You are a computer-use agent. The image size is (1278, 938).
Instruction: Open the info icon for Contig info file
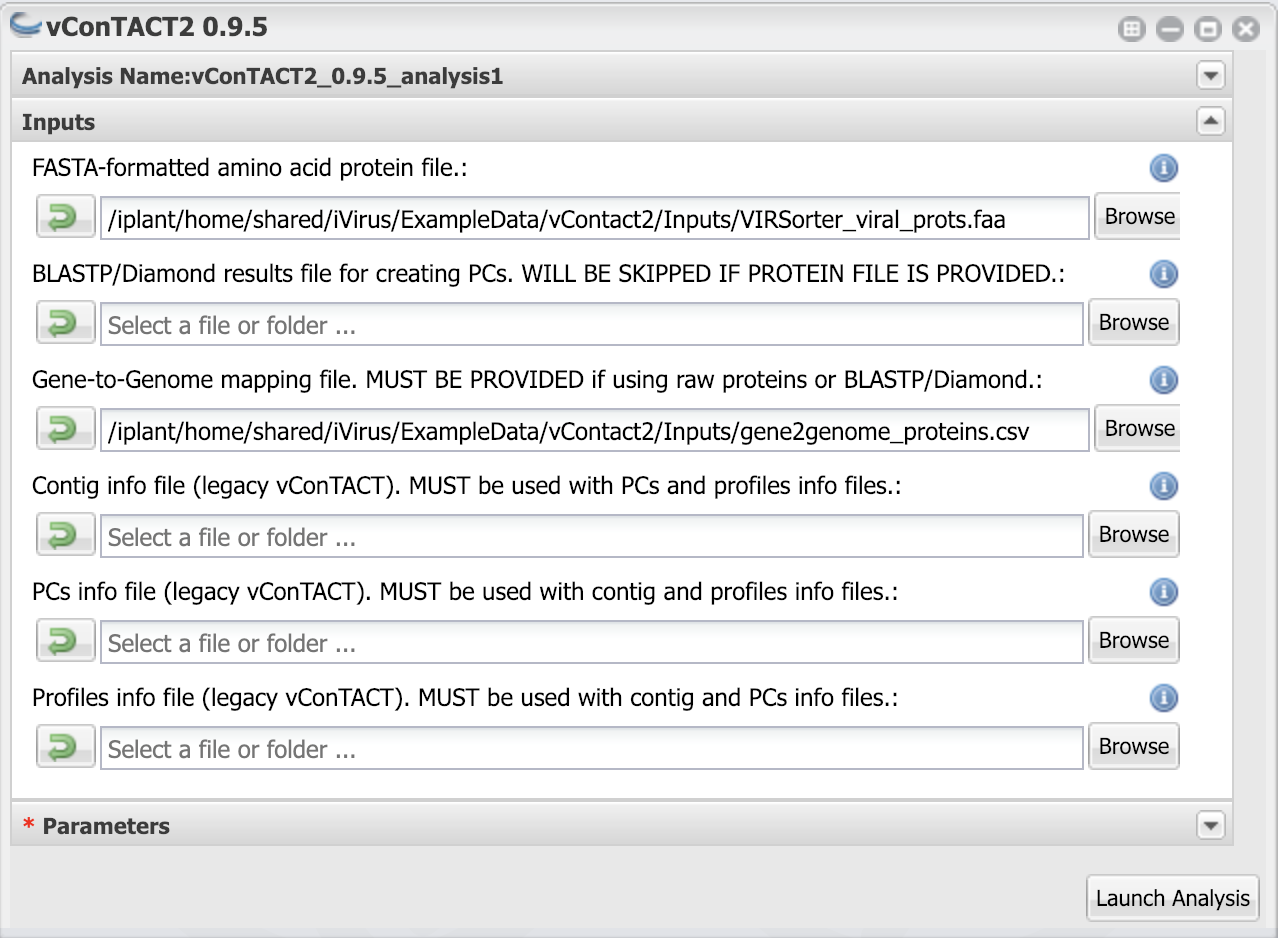1162,486
